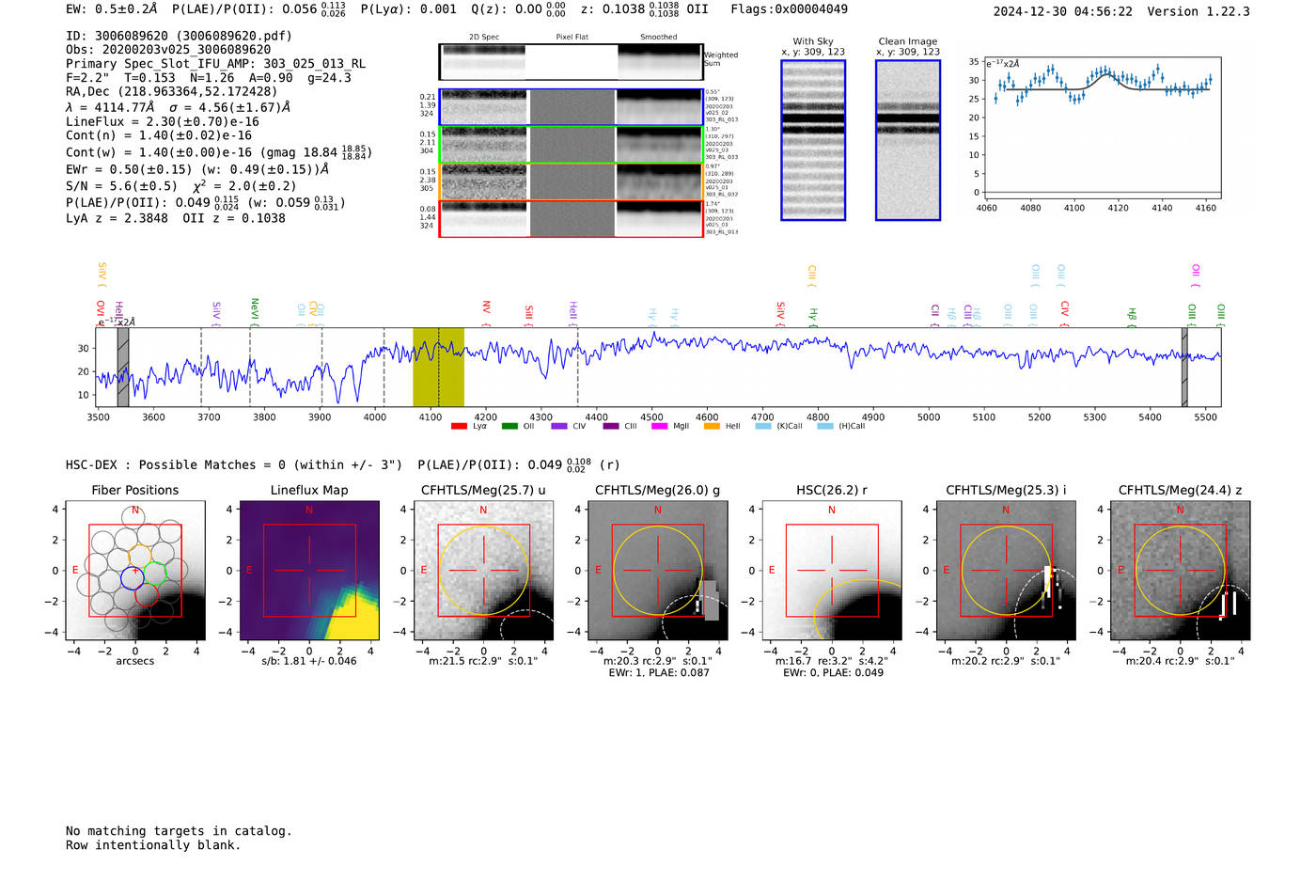Click the orange HeII legend swatch
1316x896 pixels.
point(712,426)
